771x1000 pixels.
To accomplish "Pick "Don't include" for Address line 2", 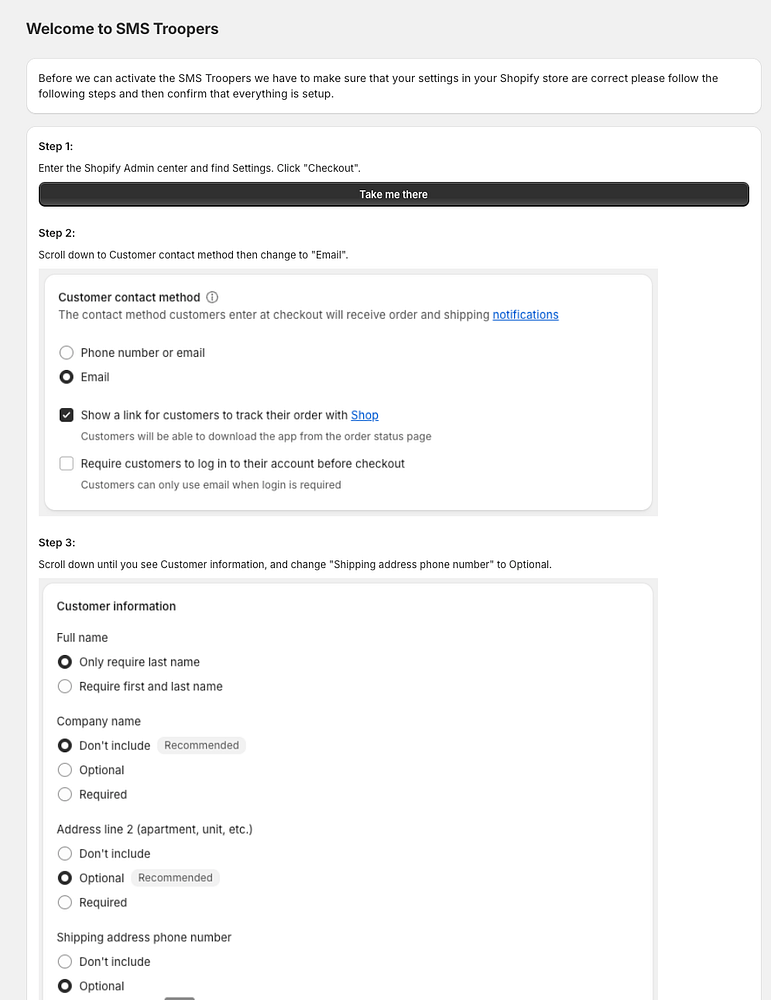I will 65,854.
